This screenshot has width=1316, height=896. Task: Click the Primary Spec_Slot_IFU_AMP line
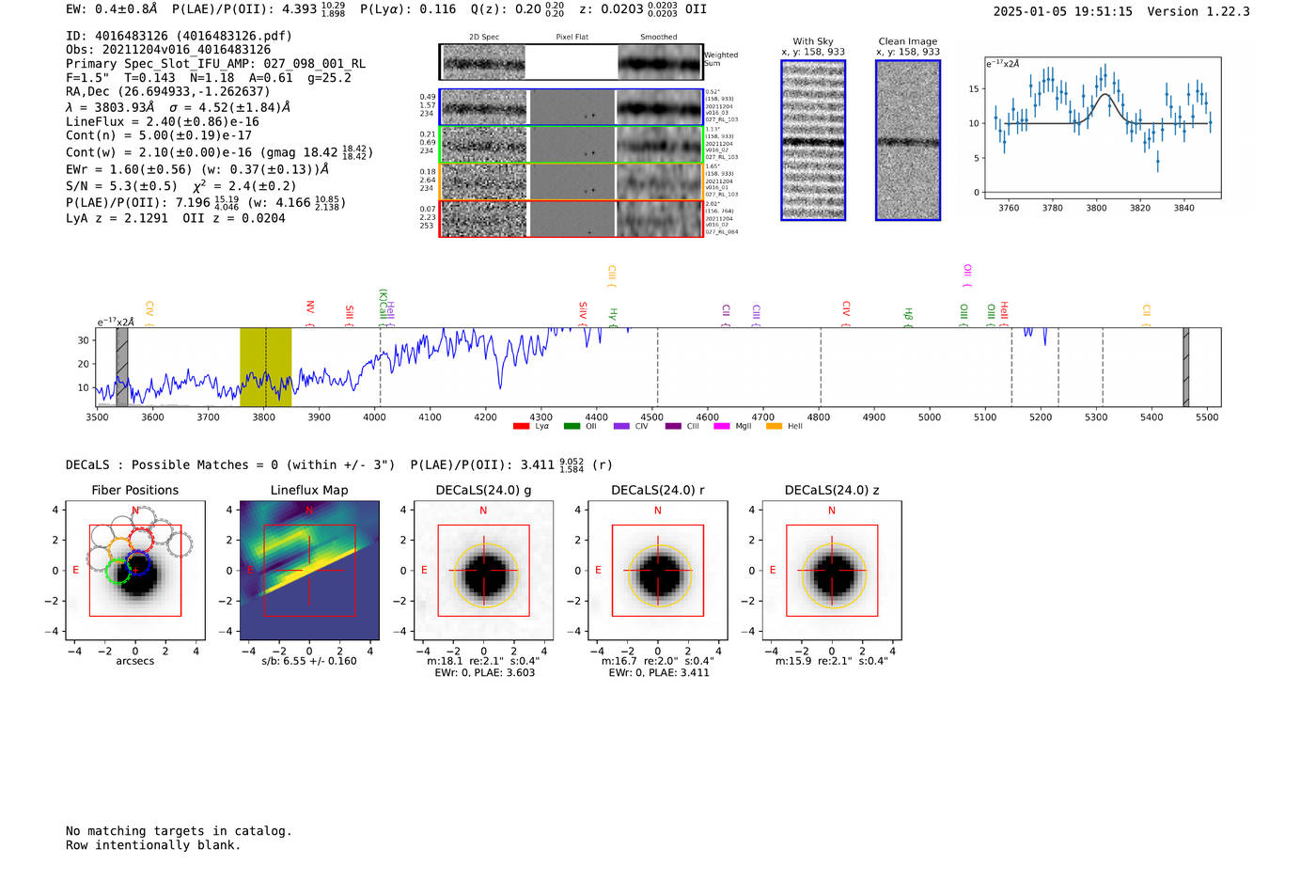pyautogui.click(x=215, y=63)
